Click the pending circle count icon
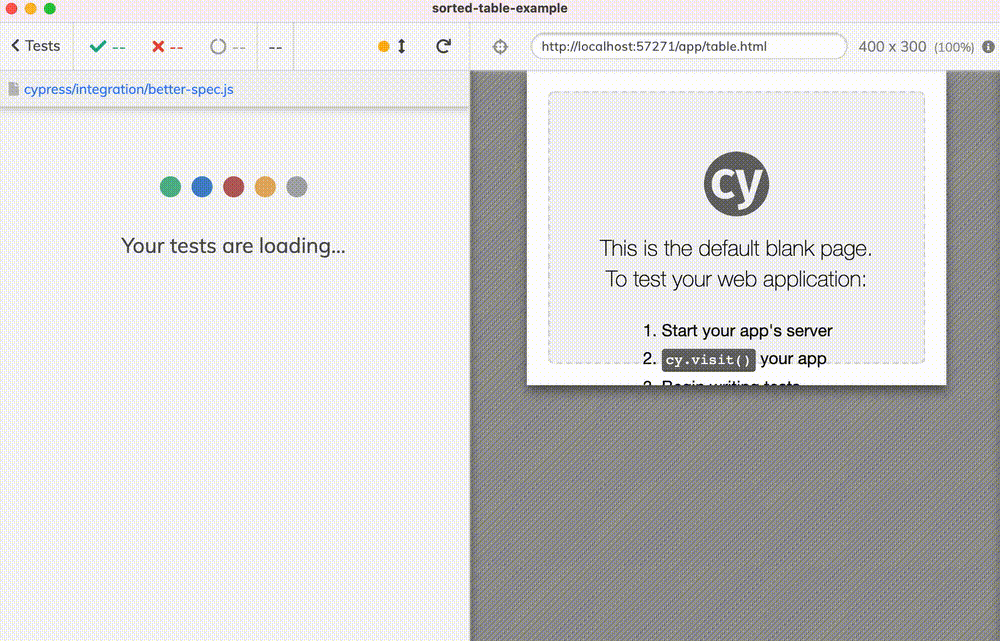Image resolution: width=1000 pixels, height=641 pixels. click(x=218, y=47)
